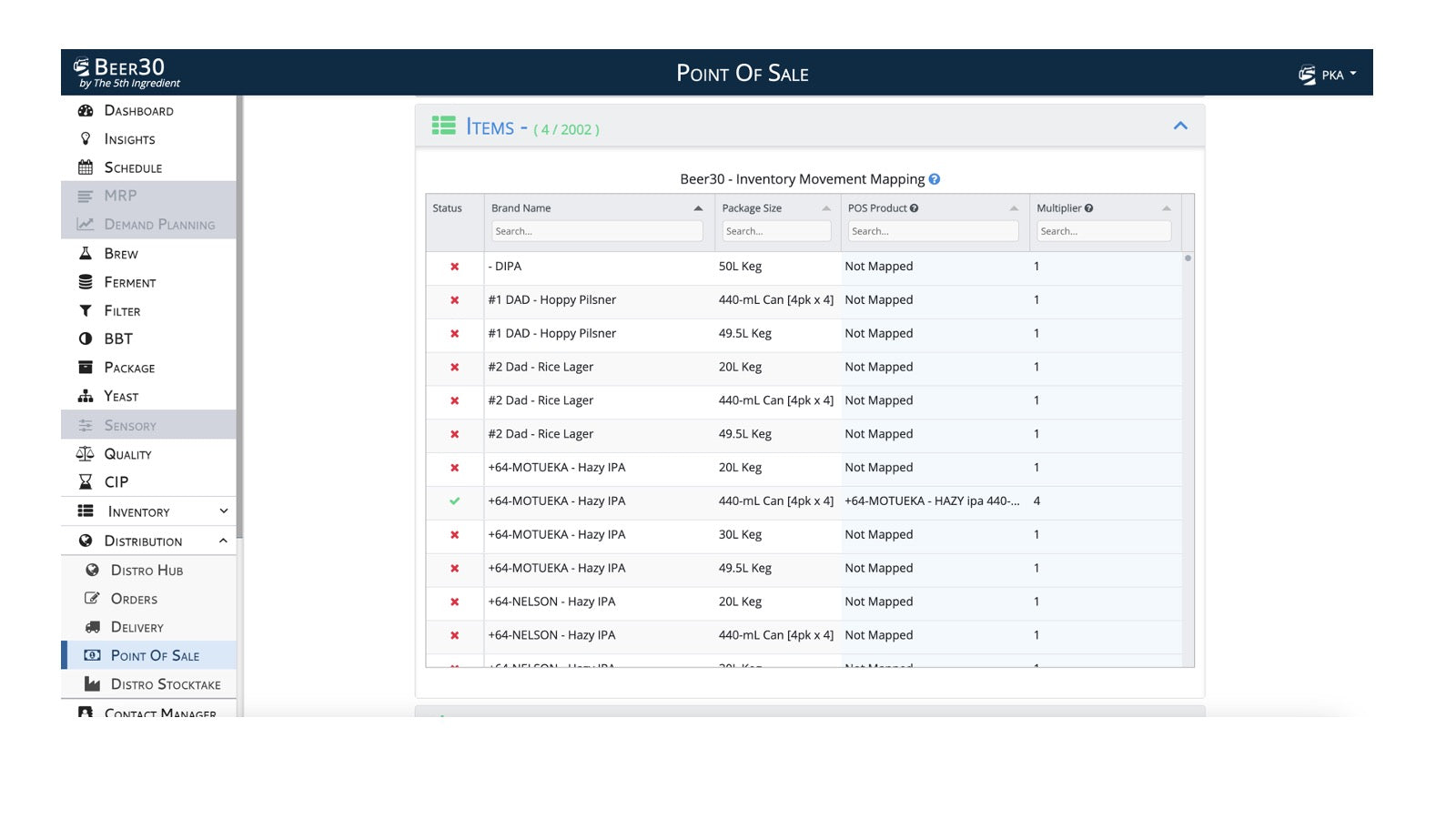Image resolution: width=1456 pixels, height=819 pixels.
Task: Go to Orders in the sidebar
Action: click(x=134, y=599)
